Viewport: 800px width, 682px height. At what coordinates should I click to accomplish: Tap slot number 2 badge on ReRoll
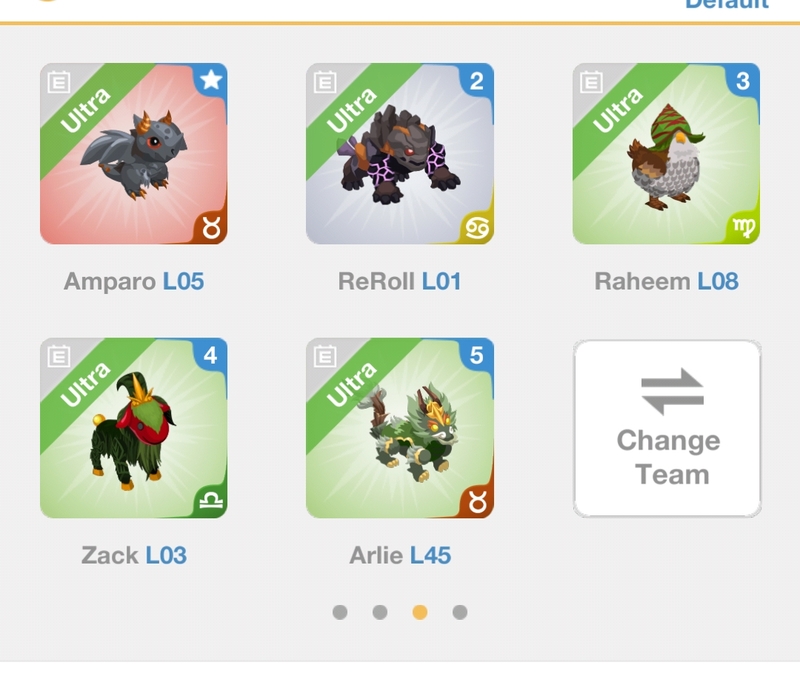(477, 81)
